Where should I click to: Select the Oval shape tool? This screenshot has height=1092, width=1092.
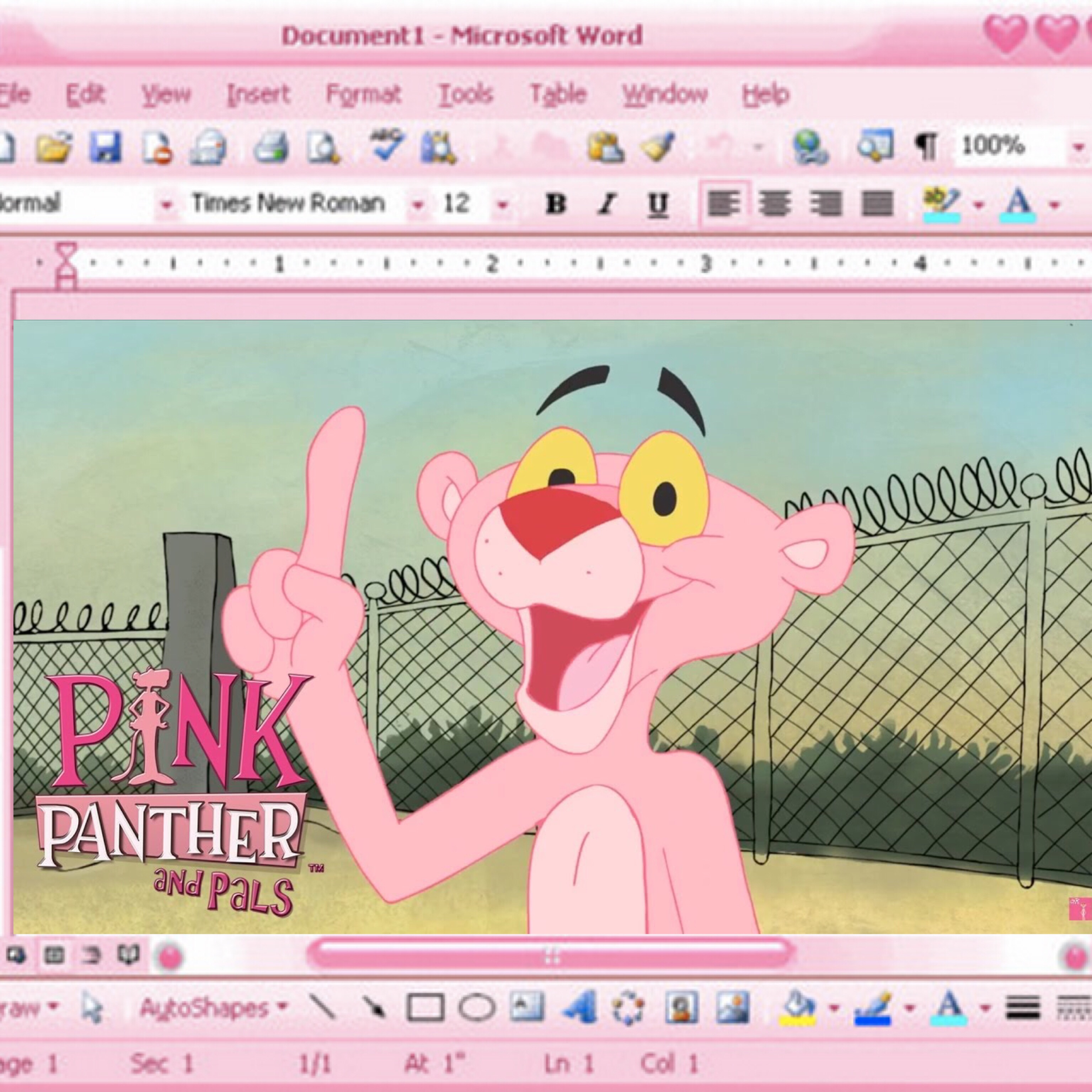[477, 1007]
